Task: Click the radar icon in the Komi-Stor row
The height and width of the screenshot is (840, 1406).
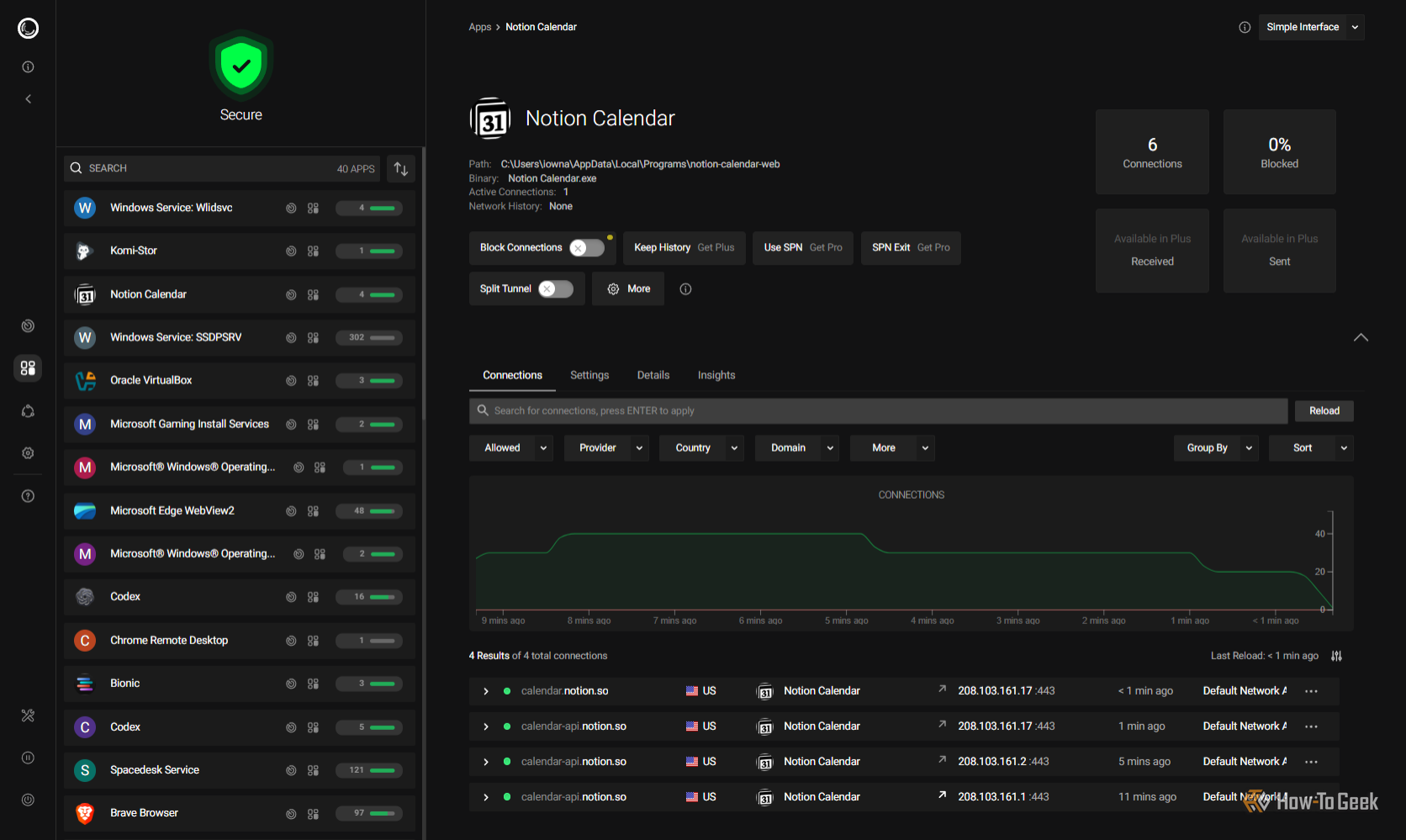Action: (x=291, y=251)
